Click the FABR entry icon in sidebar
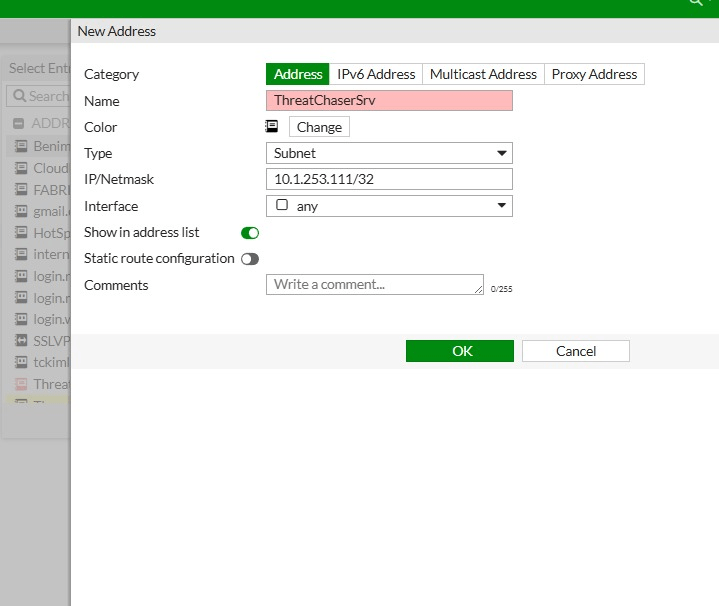The height and width of the screenshot is (606, 719). coord(20,189)
